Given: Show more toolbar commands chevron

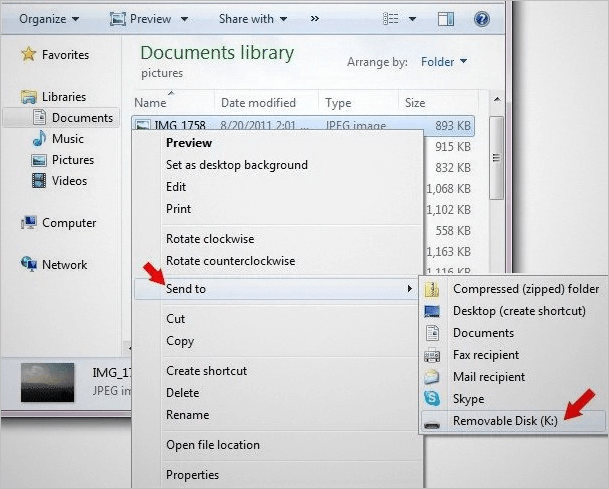Looking at the screenshot, I should pyautogui.click(x=315, y=19).
